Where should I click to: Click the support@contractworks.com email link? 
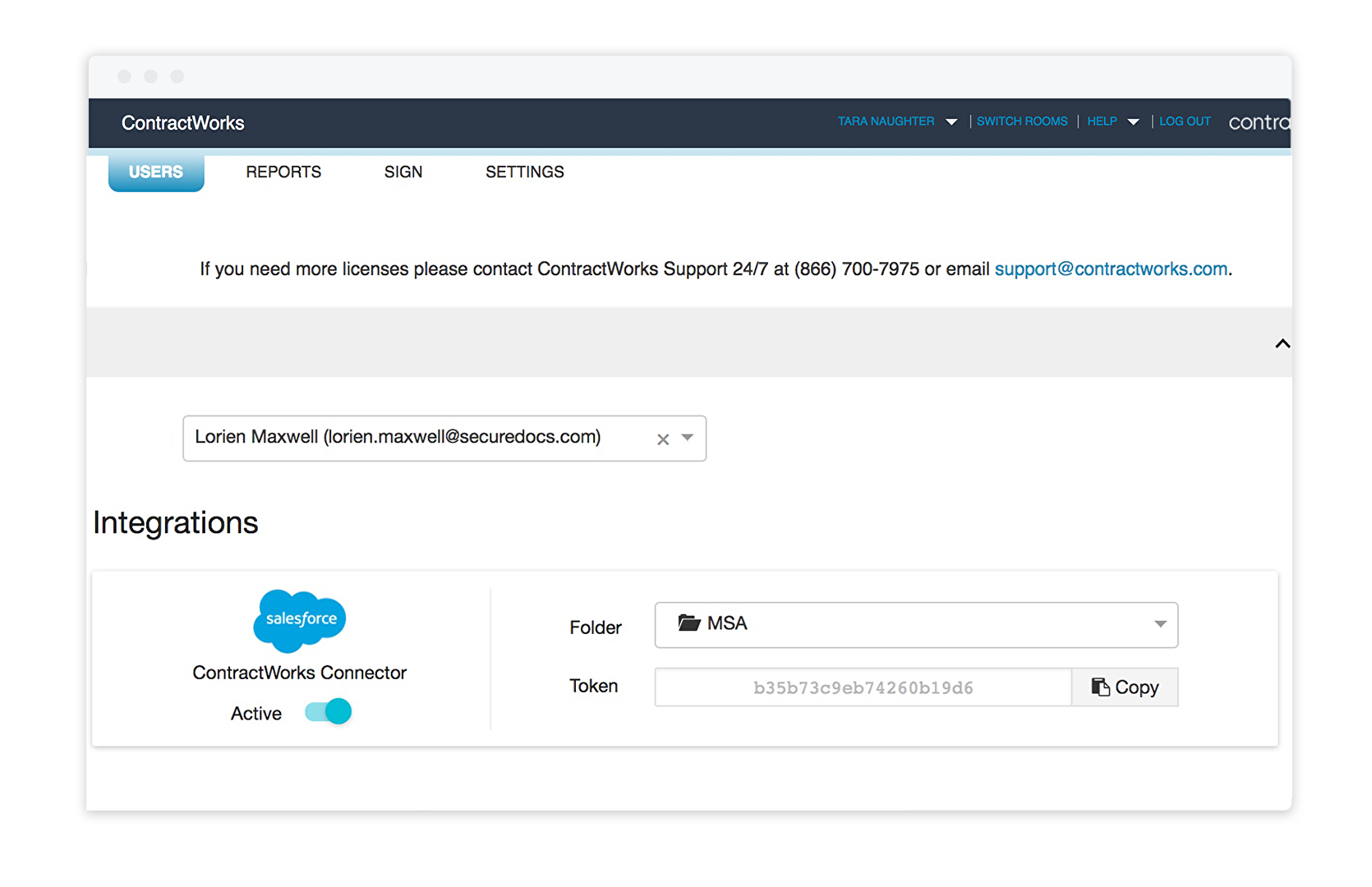pyautogui.click(x=1111, y=269)
